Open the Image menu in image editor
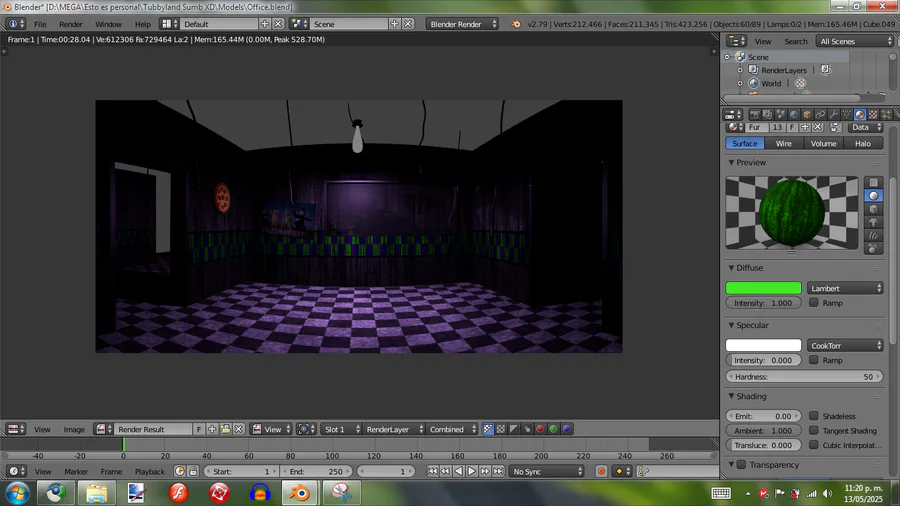Image resolution: width=900 pixels, height=506 pixels. tap(74, 429)
